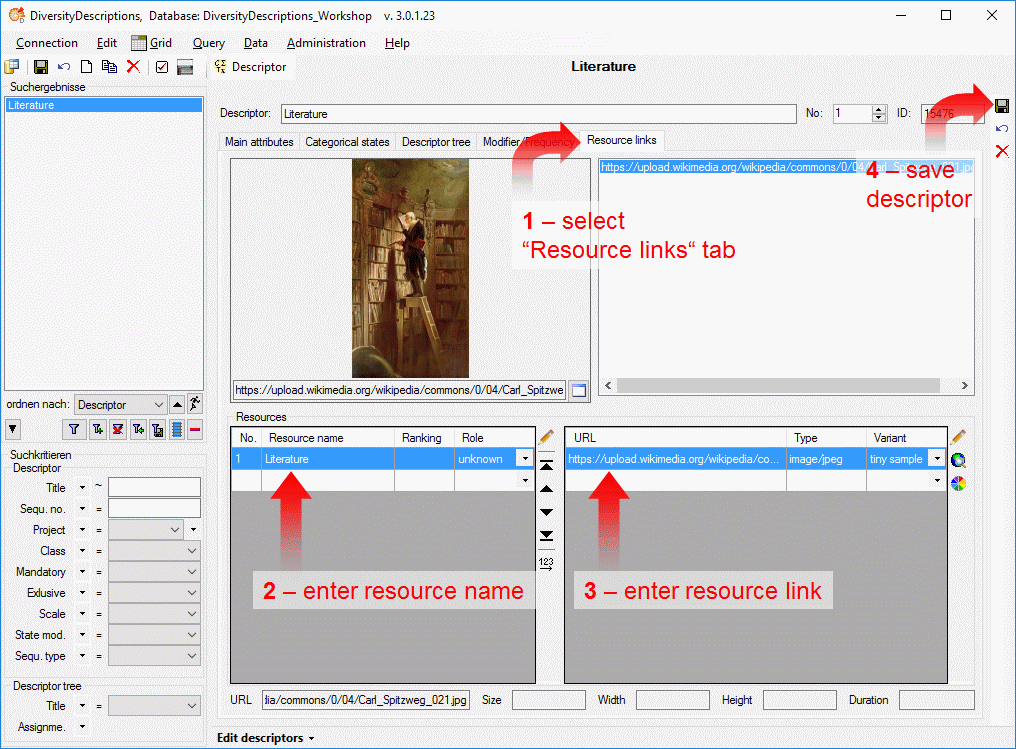
Task: Clear the filter with the crossed-out funnel icon
Action: (x=118, y=429)
